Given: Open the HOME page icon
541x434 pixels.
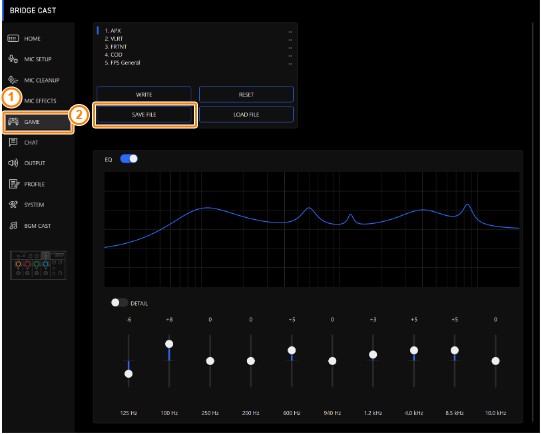Looking at the screenshot, I should [x=13, y=38].
